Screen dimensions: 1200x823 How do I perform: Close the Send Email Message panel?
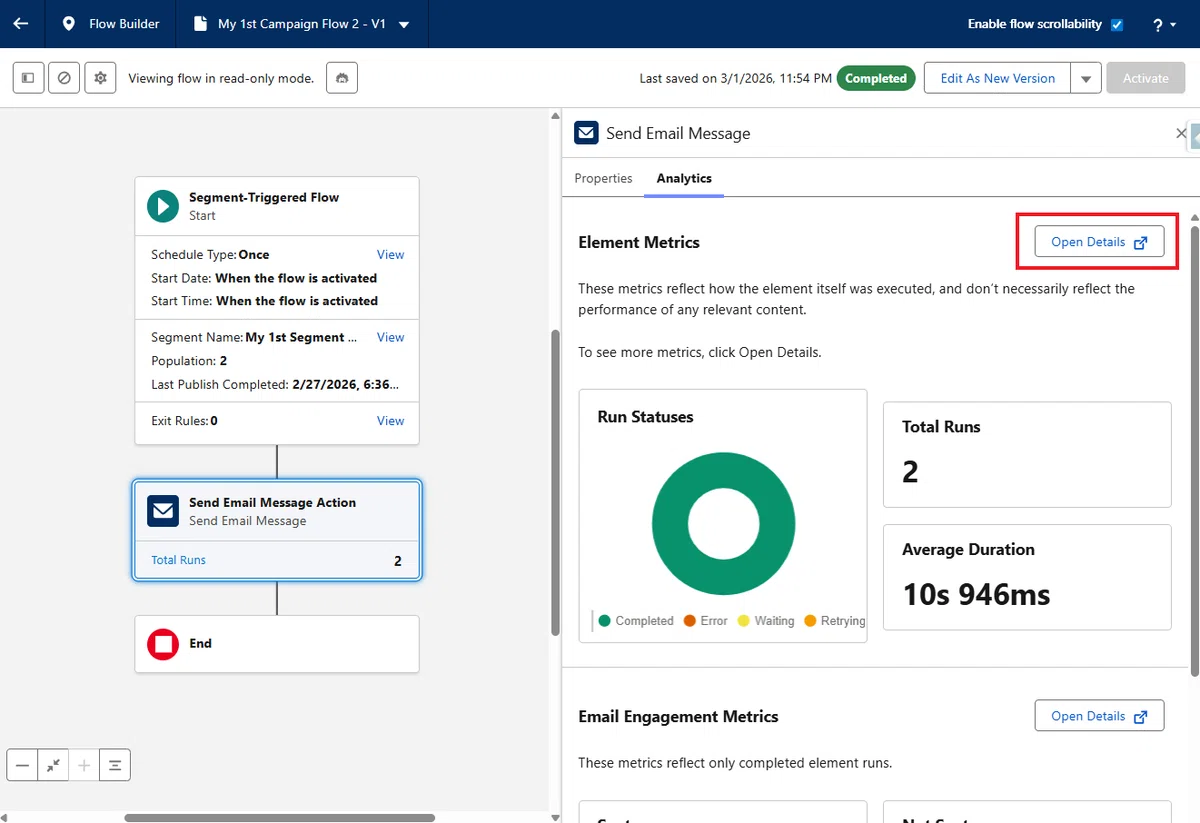[1181, 133]
